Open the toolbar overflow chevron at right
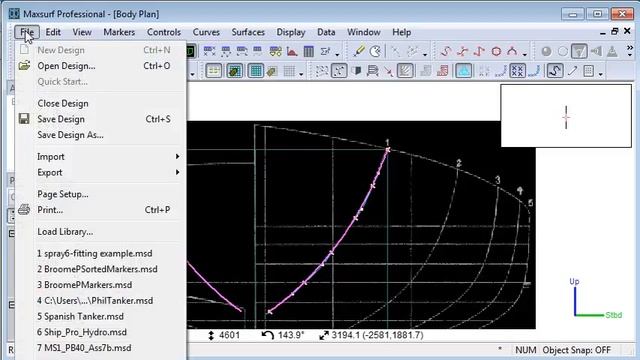The image size is (640, 360). click(x=630, y=51)
